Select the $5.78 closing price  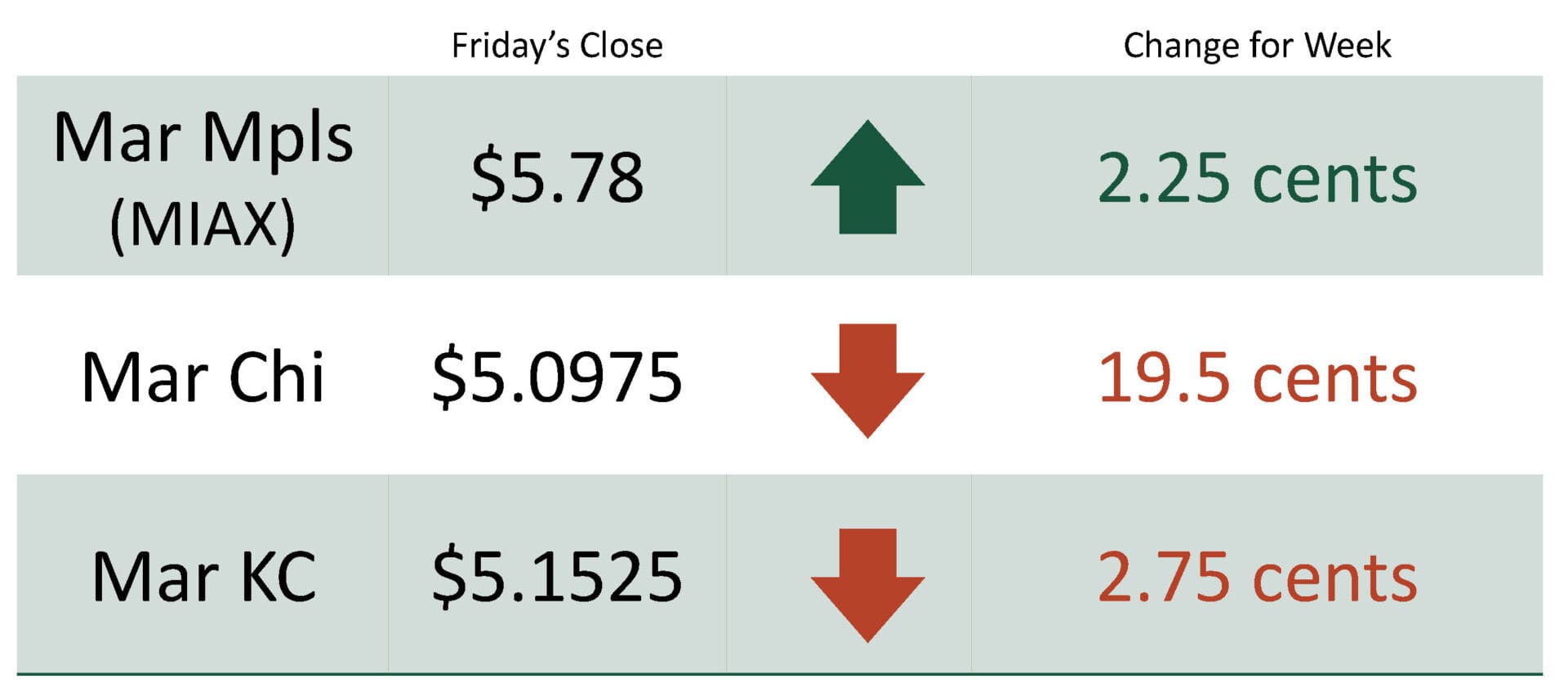557,177
